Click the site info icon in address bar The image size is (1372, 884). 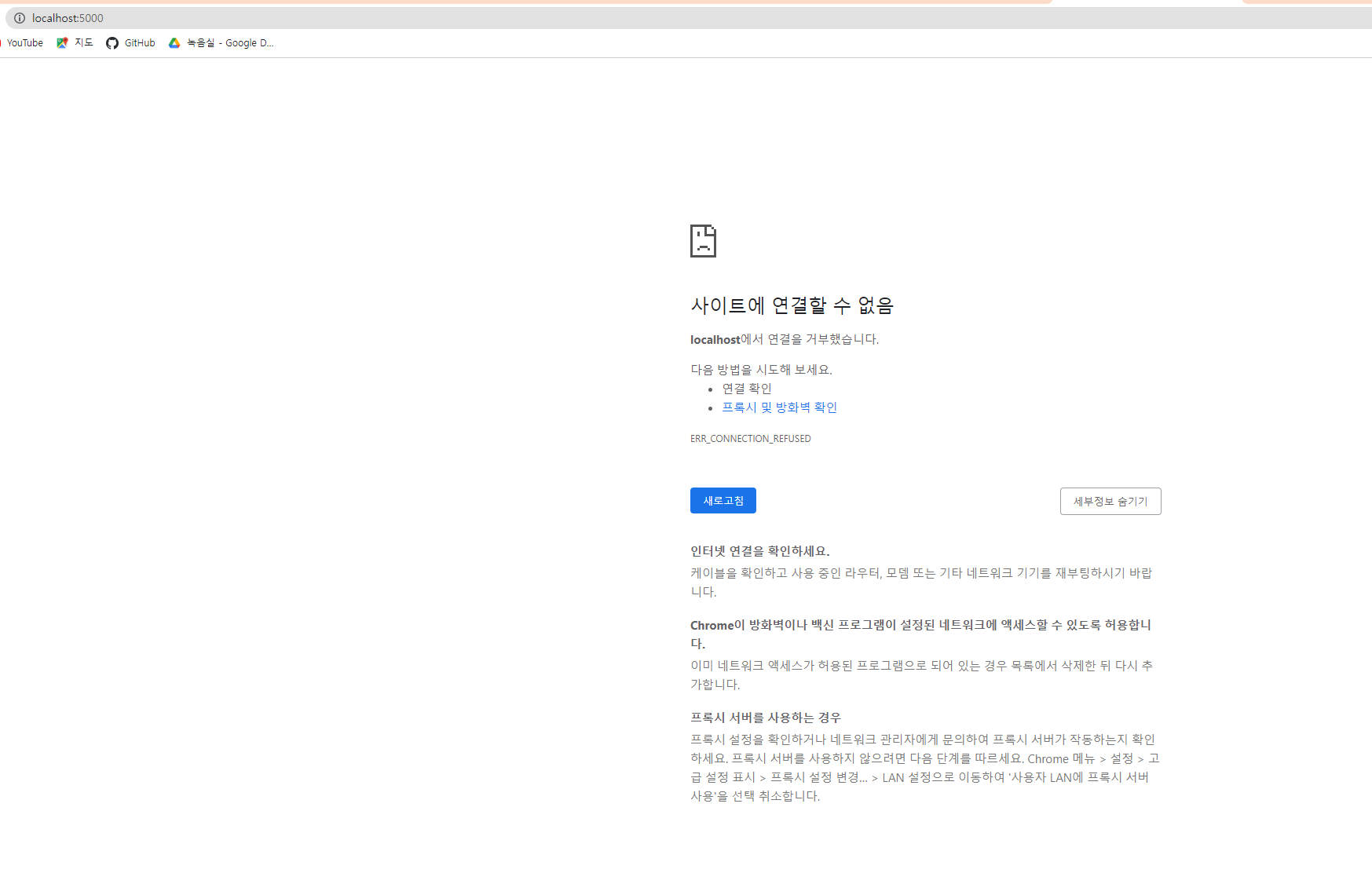pyautogui.click(x=20, y=18)
